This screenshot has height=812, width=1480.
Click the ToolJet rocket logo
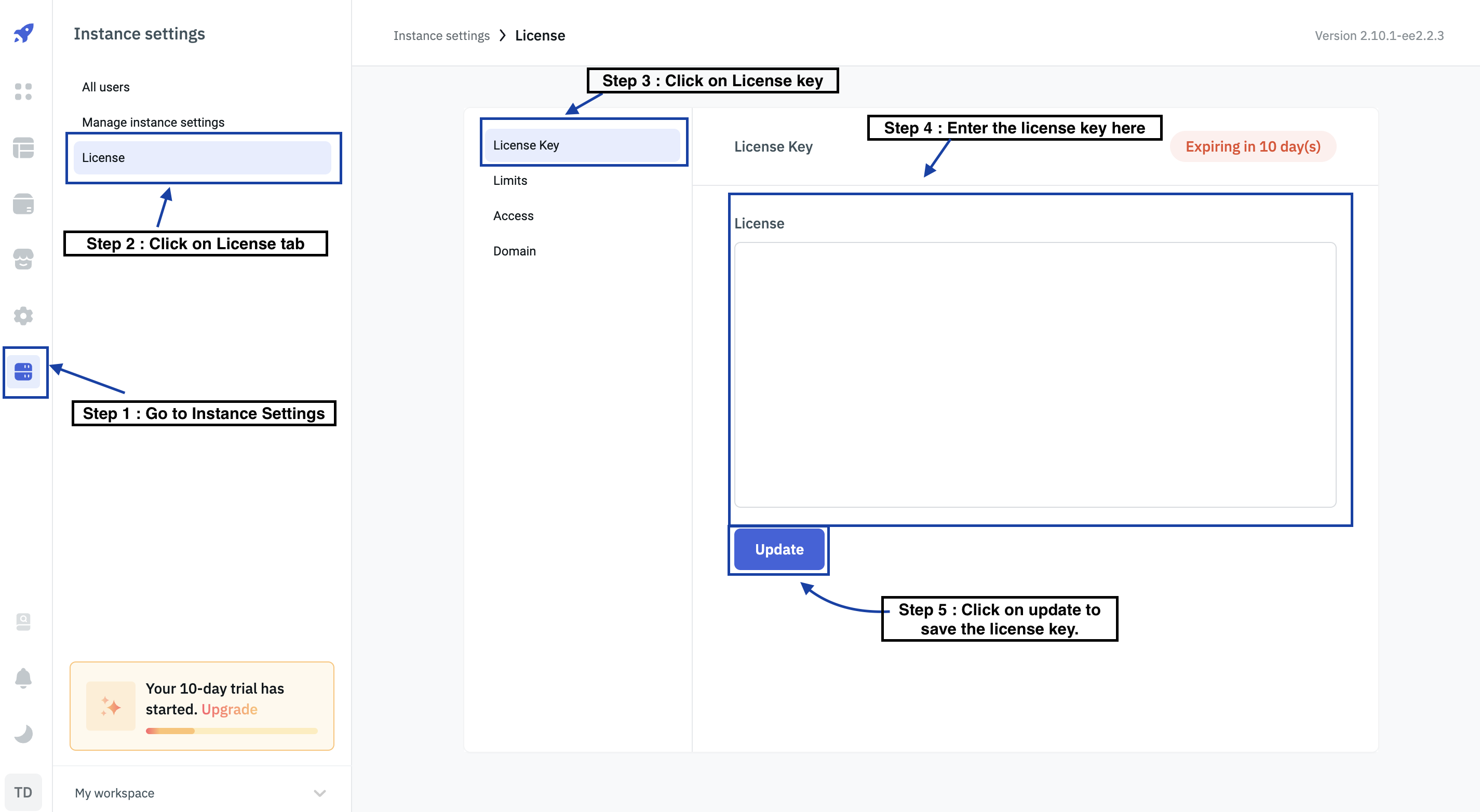(23, 33)
